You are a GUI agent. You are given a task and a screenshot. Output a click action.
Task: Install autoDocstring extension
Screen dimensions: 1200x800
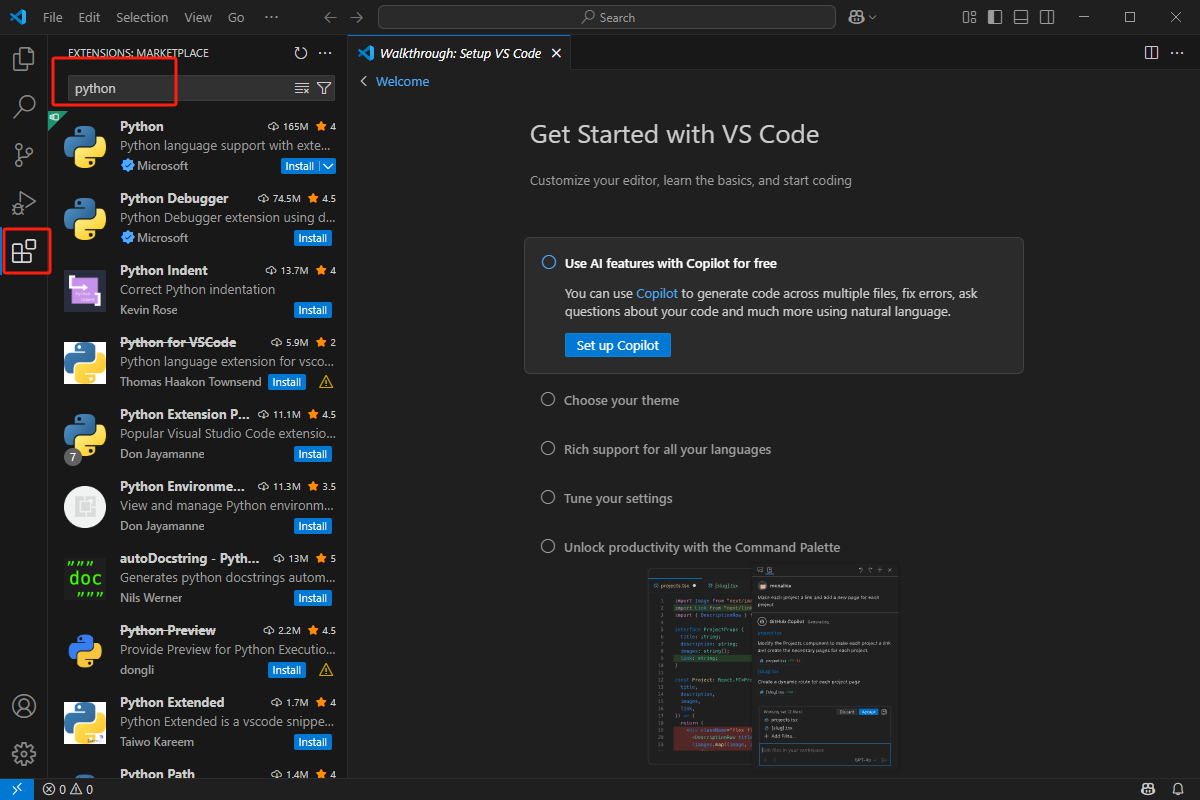pos(313,598)
